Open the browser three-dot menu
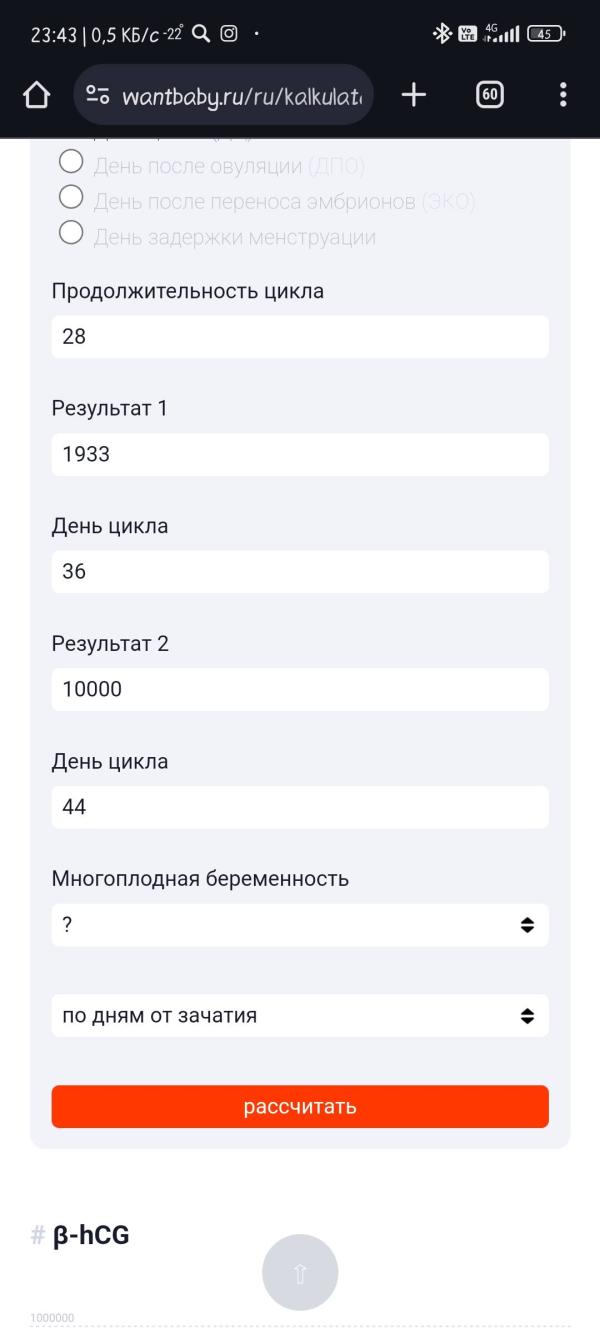 point(563,95)
